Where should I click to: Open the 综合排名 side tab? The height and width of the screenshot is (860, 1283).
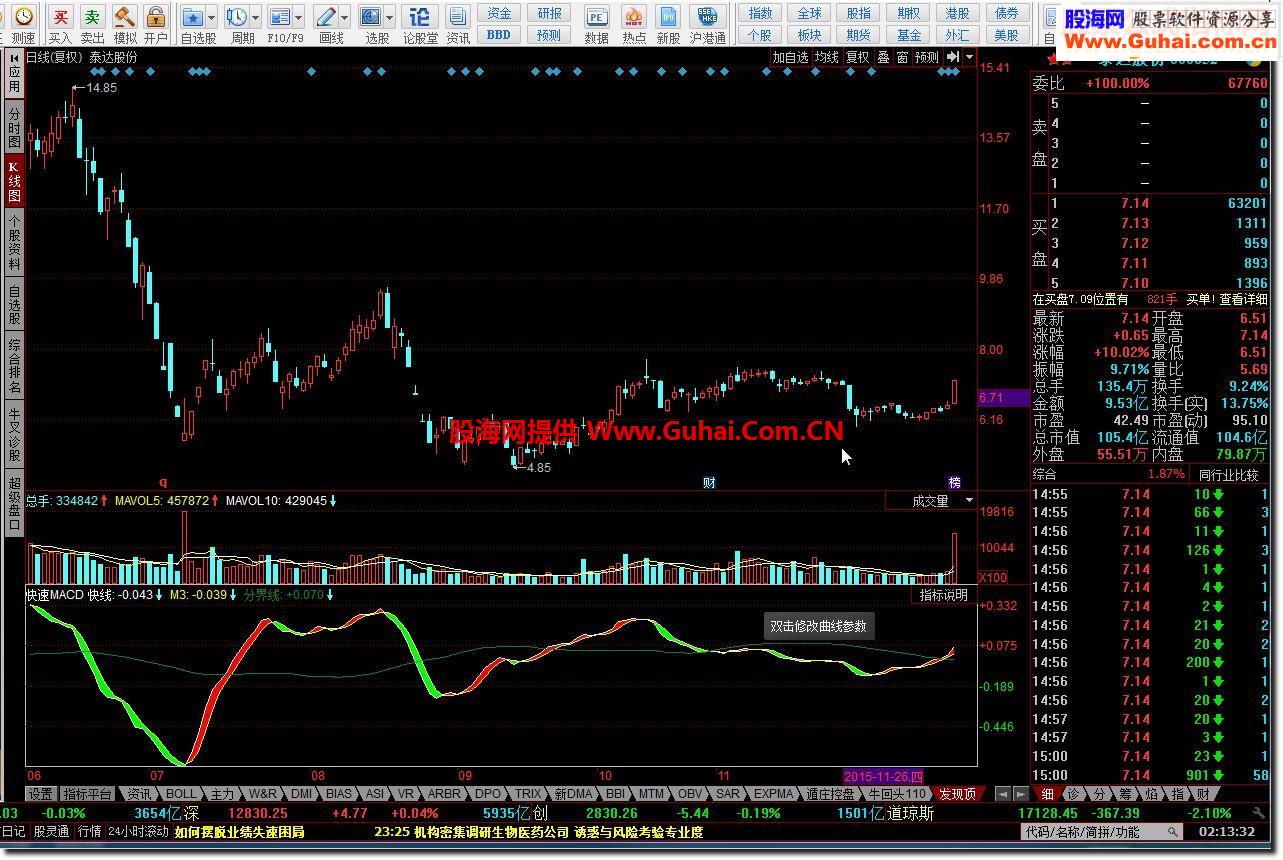point(14,366)
